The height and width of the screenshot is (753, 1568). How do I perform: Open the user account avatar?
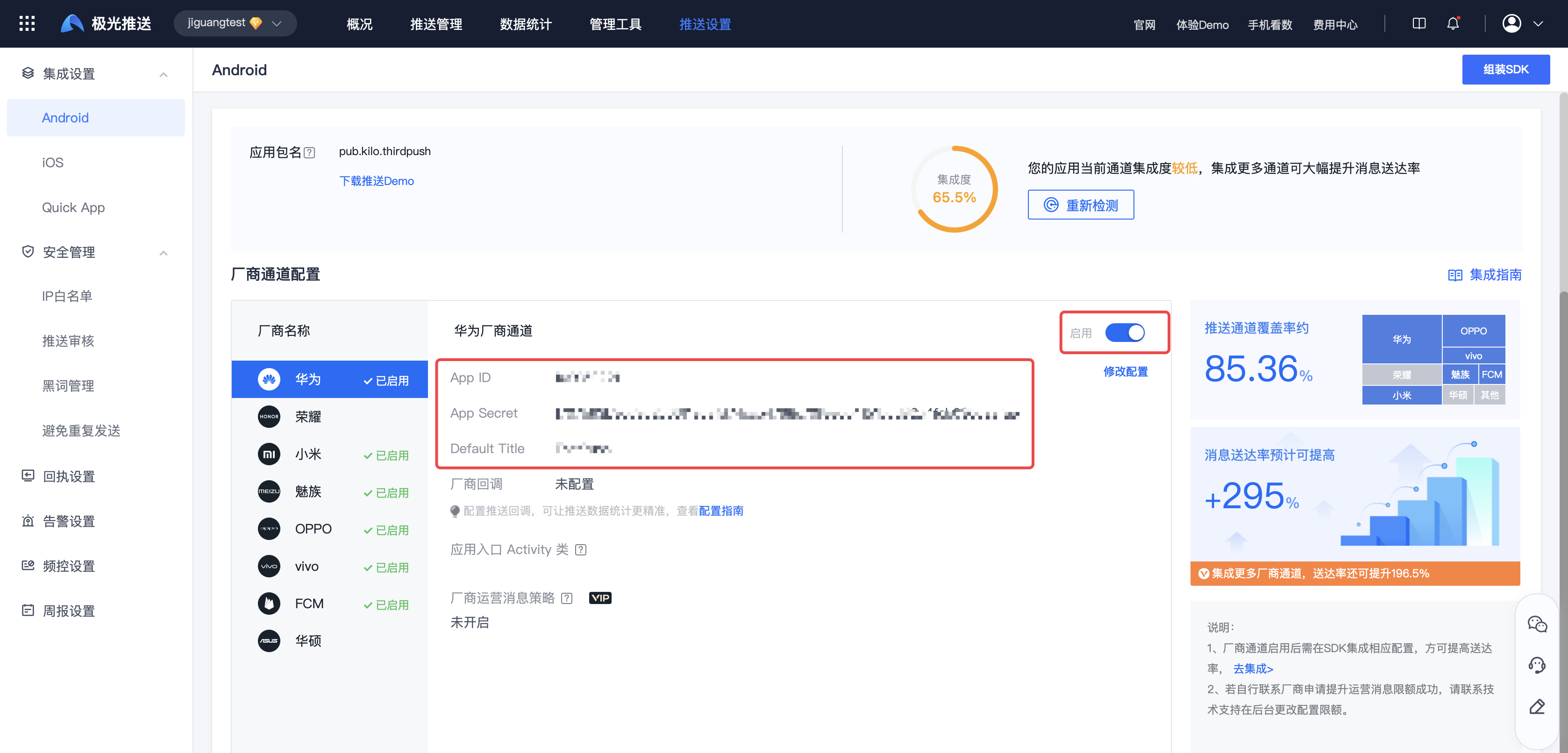[x=1511, y=24]
